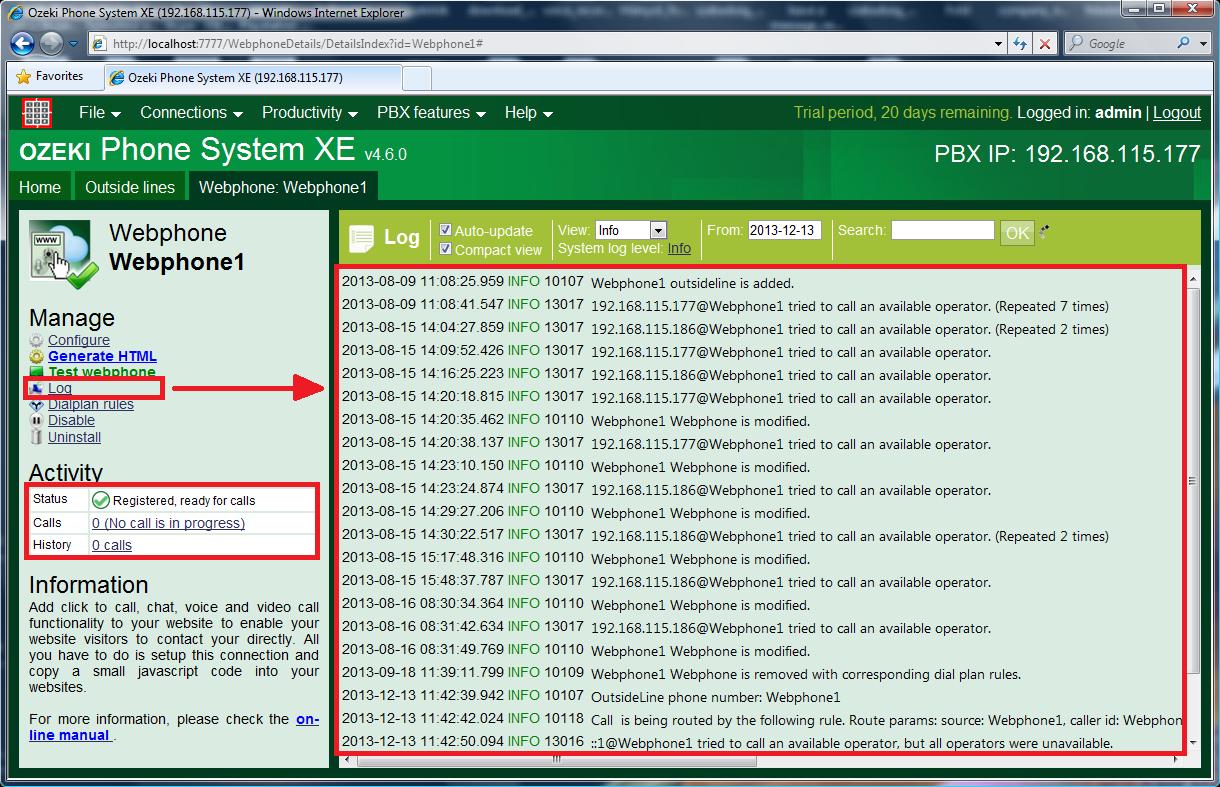
Task: Click the Favorites star icon
Action: coord(24,77)
